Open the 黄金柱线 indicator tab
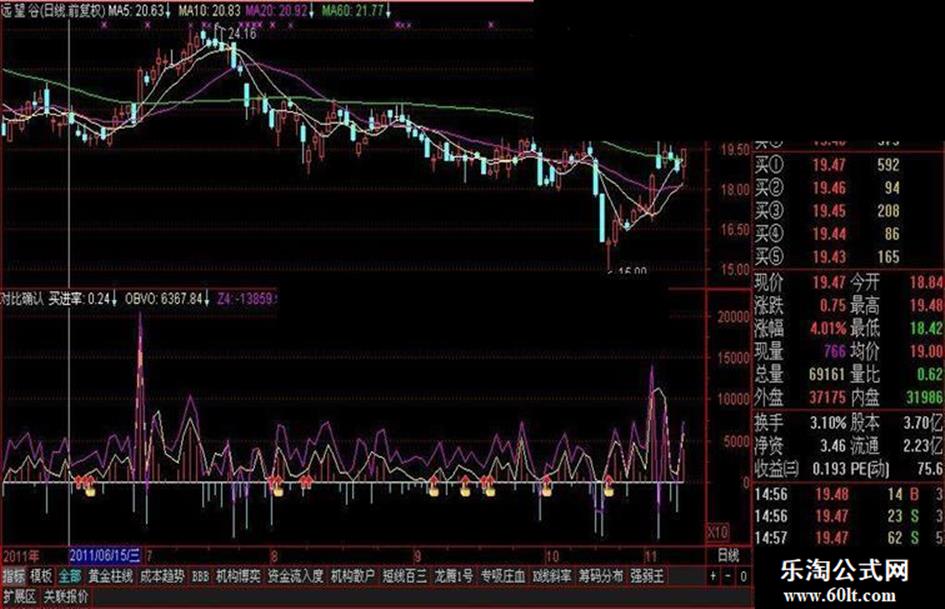Image resolution: width=945 pixels, height=609 pixels. [110, 576]
